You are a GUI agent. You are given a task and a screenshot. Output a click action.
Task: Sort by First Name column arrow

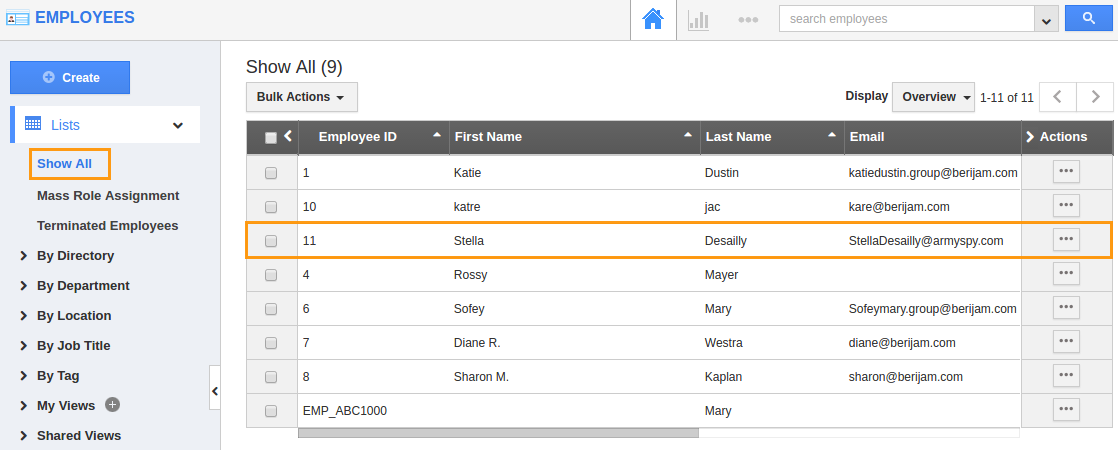coord(688,134)
